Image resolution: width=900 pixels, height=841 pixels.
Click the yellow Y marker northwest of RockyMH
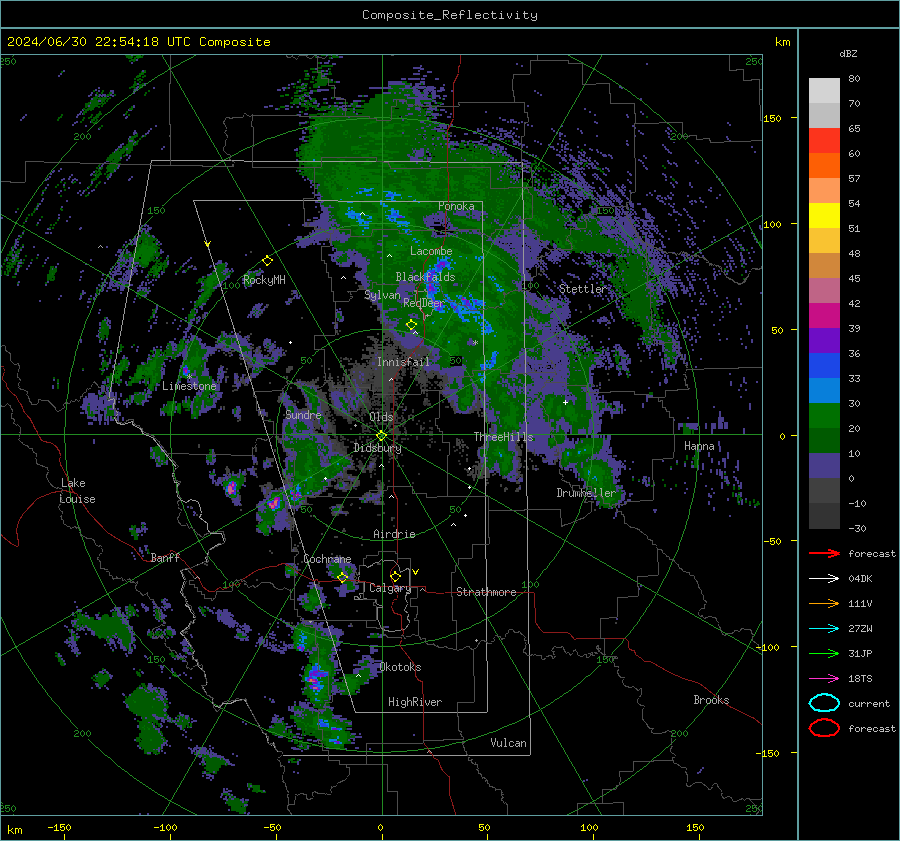[208, 244]
